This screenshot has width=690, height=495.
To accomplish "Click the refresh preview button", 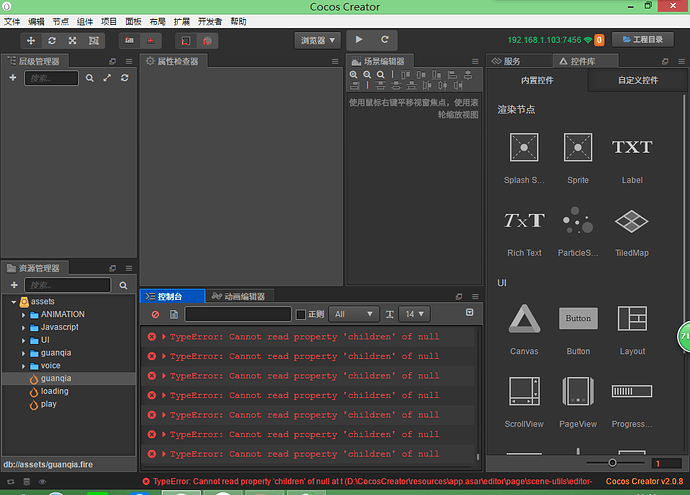I will [385, 40].
